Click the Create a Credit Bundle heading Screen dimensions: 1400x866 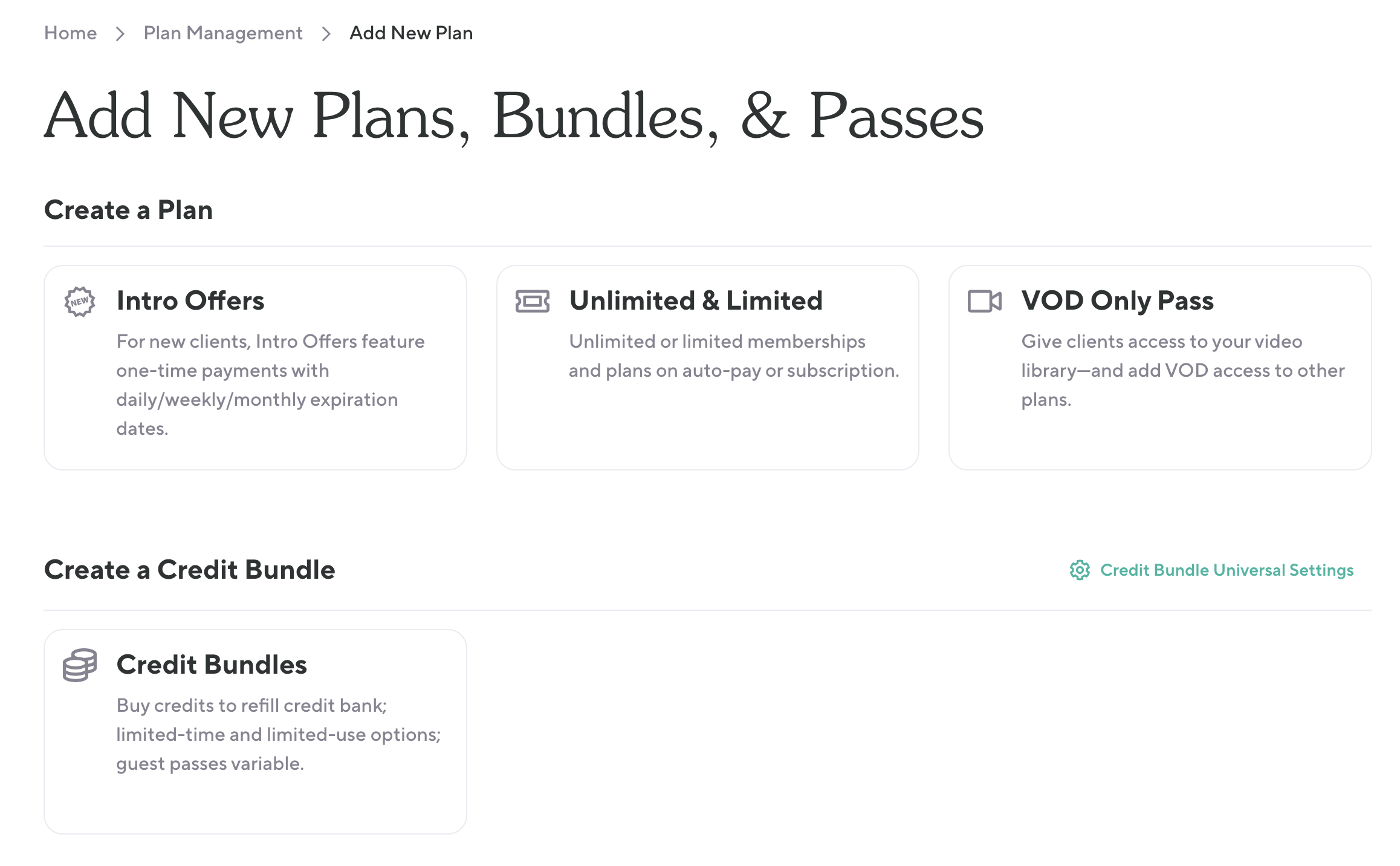[189, 570]
